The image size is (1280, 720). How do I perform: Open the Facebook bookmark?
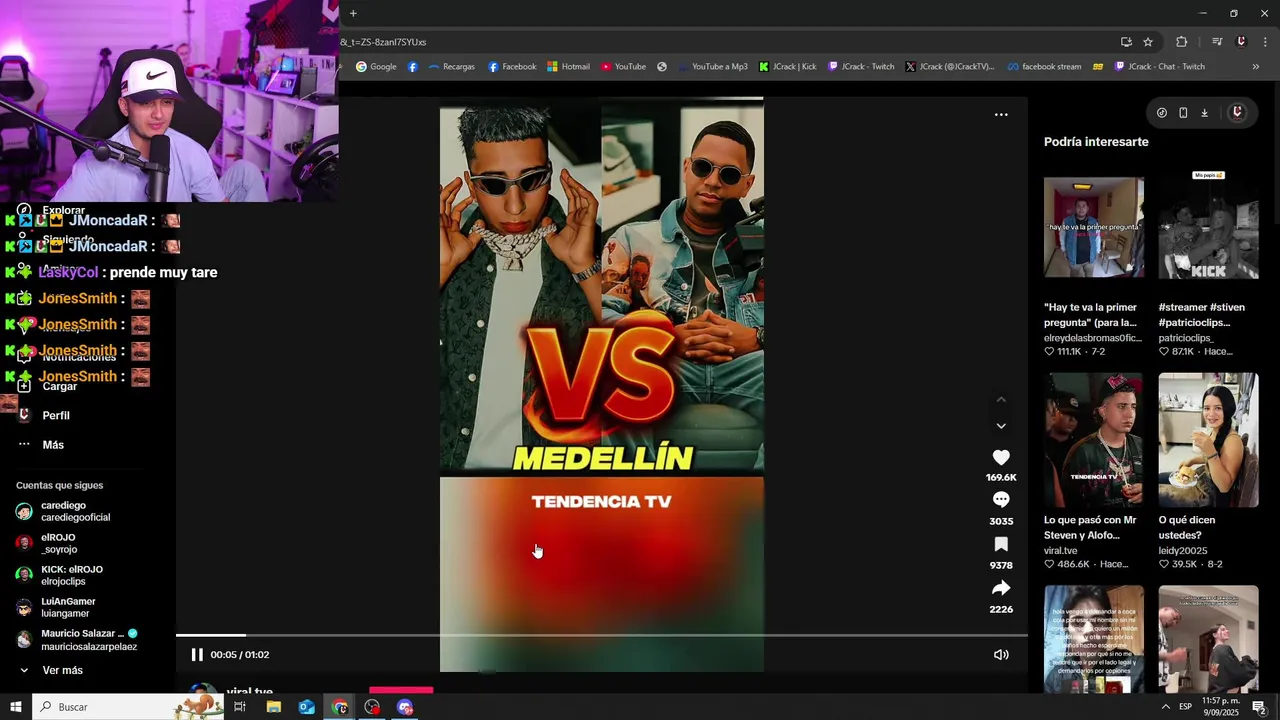coord(512,67)
